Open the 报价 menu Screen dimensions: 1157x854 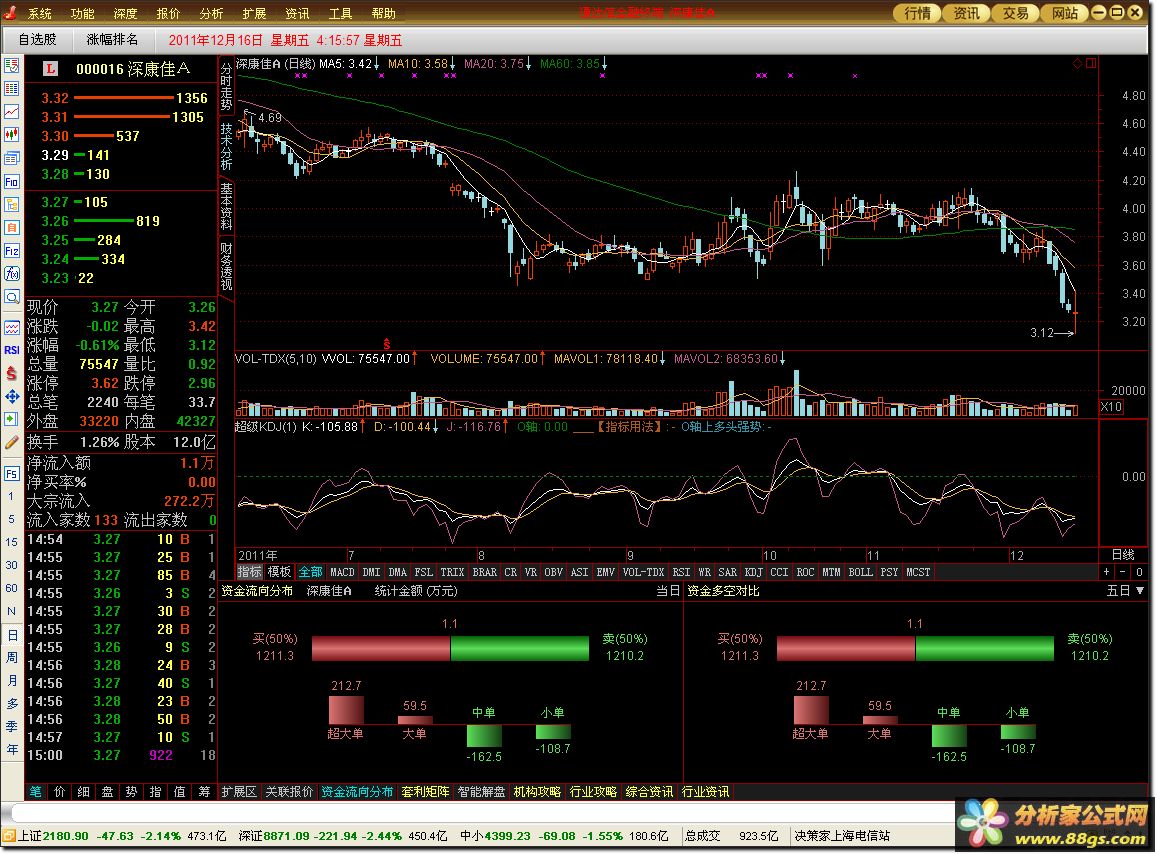(x=168, y=13)
